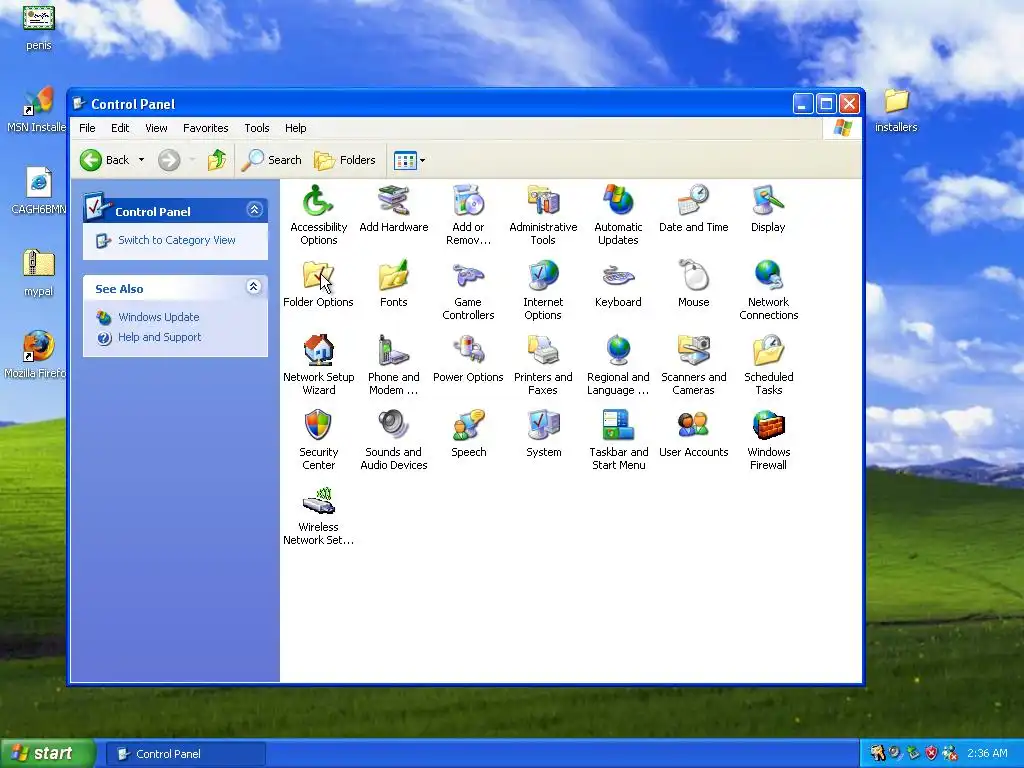Select Regional and Language options icon

click(x=618, y=364)
